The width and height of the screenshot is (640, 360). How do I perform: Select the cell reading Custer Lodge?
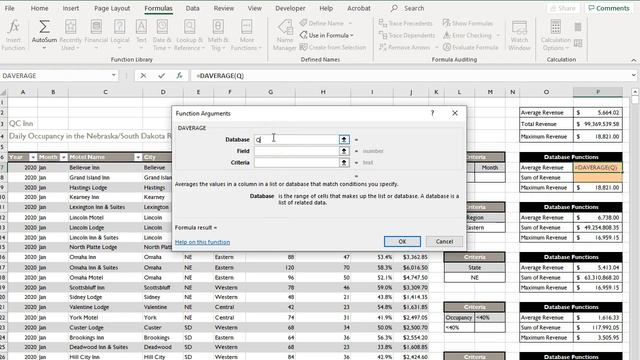(x=105, y=327)
